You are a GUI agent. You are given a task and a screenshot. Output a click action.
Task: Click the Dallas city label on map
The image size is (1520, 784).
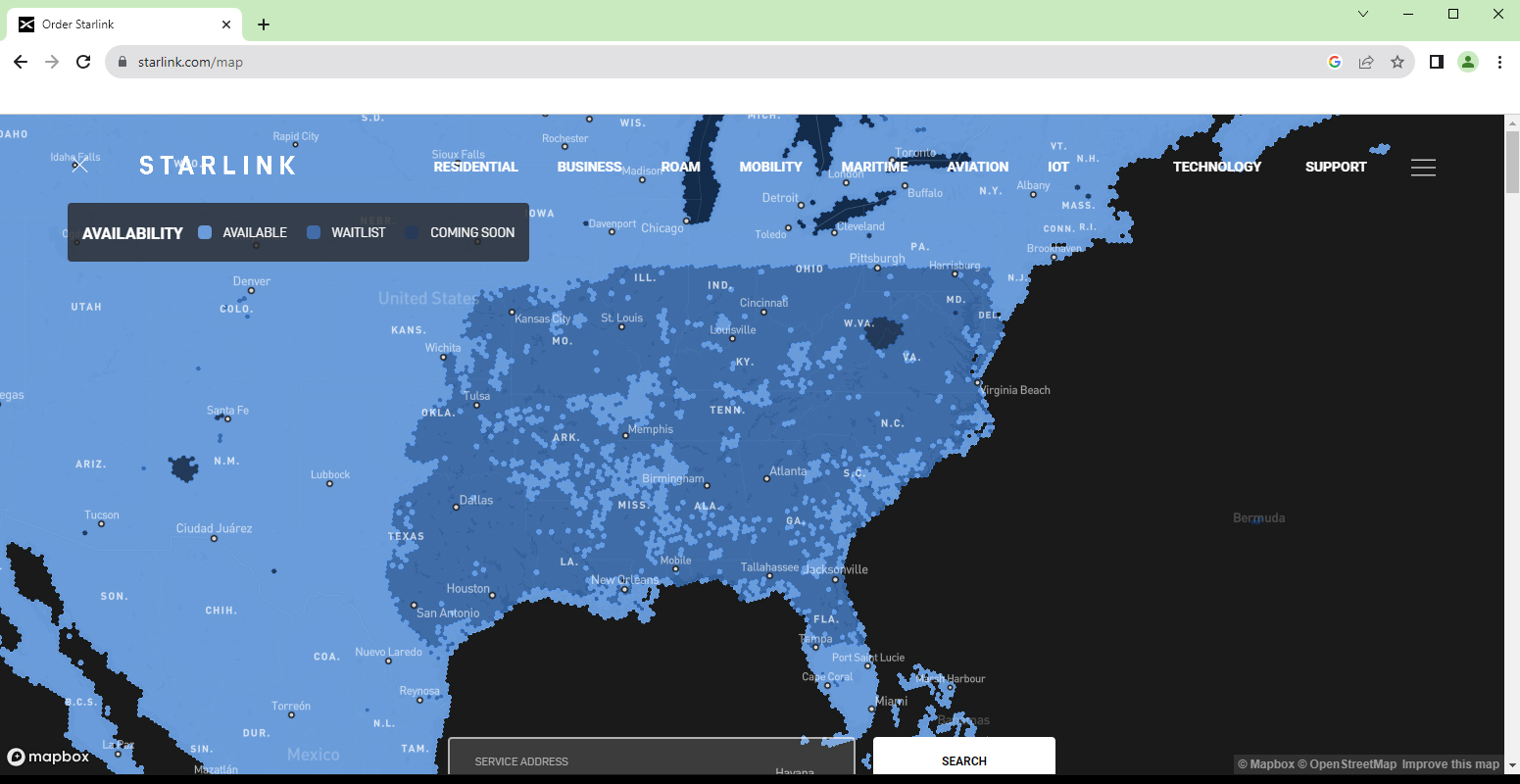(x=476, y=500)
